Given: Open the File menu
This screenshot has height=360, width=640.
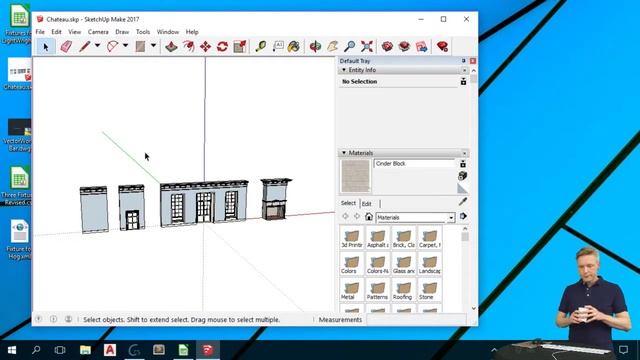Looking at the screenshot, I should 40,32.
